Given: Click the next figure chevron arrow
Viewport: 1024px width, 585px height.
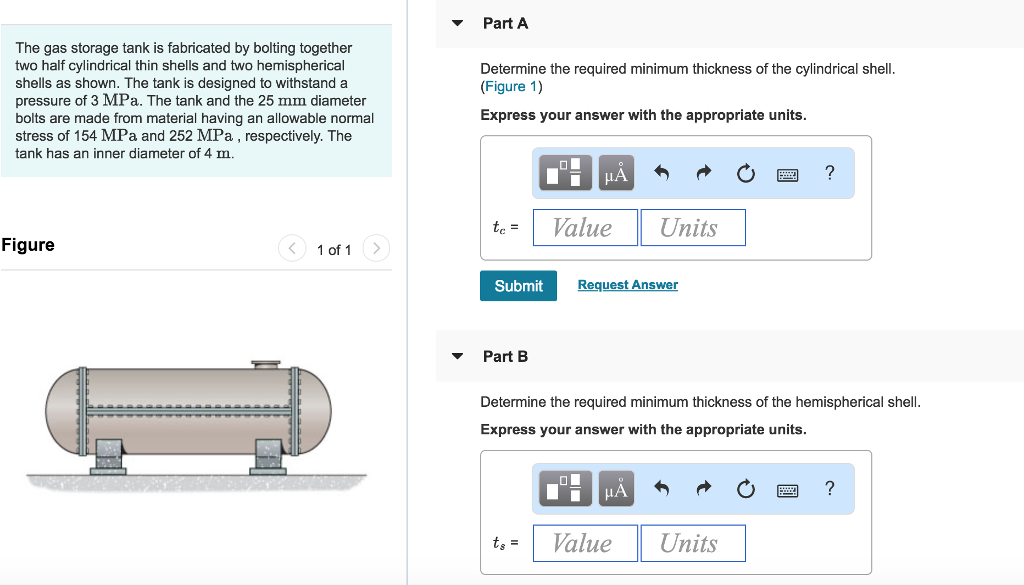Looking at the screenshot, I should (375, 248).
